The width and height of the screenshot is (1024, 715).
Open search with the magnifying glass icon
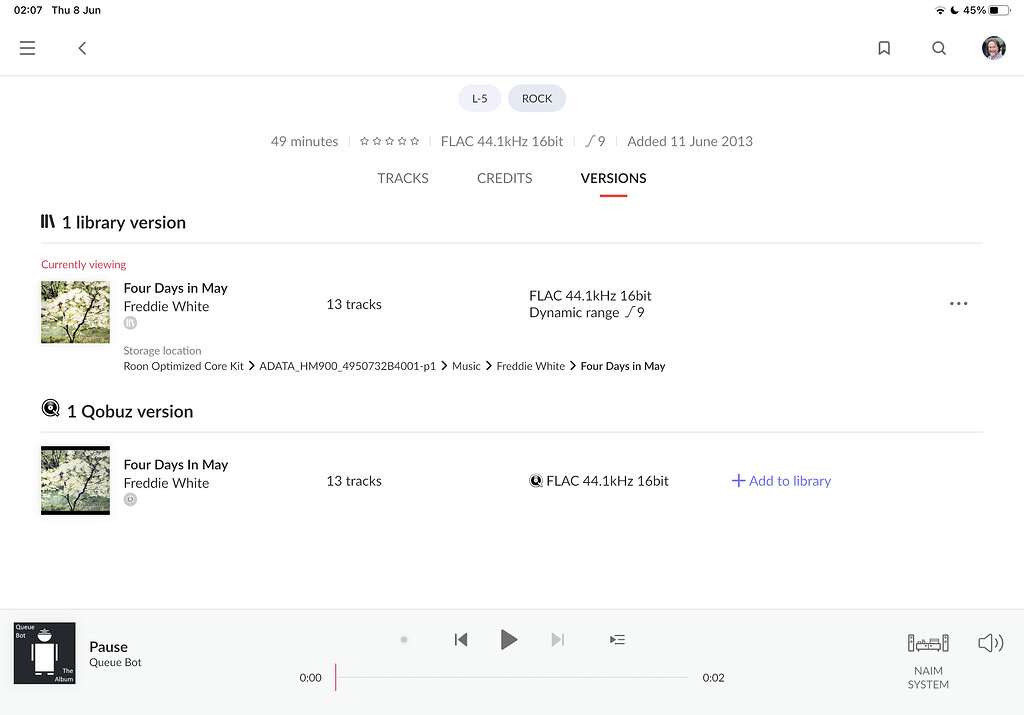tap(938, 47)
